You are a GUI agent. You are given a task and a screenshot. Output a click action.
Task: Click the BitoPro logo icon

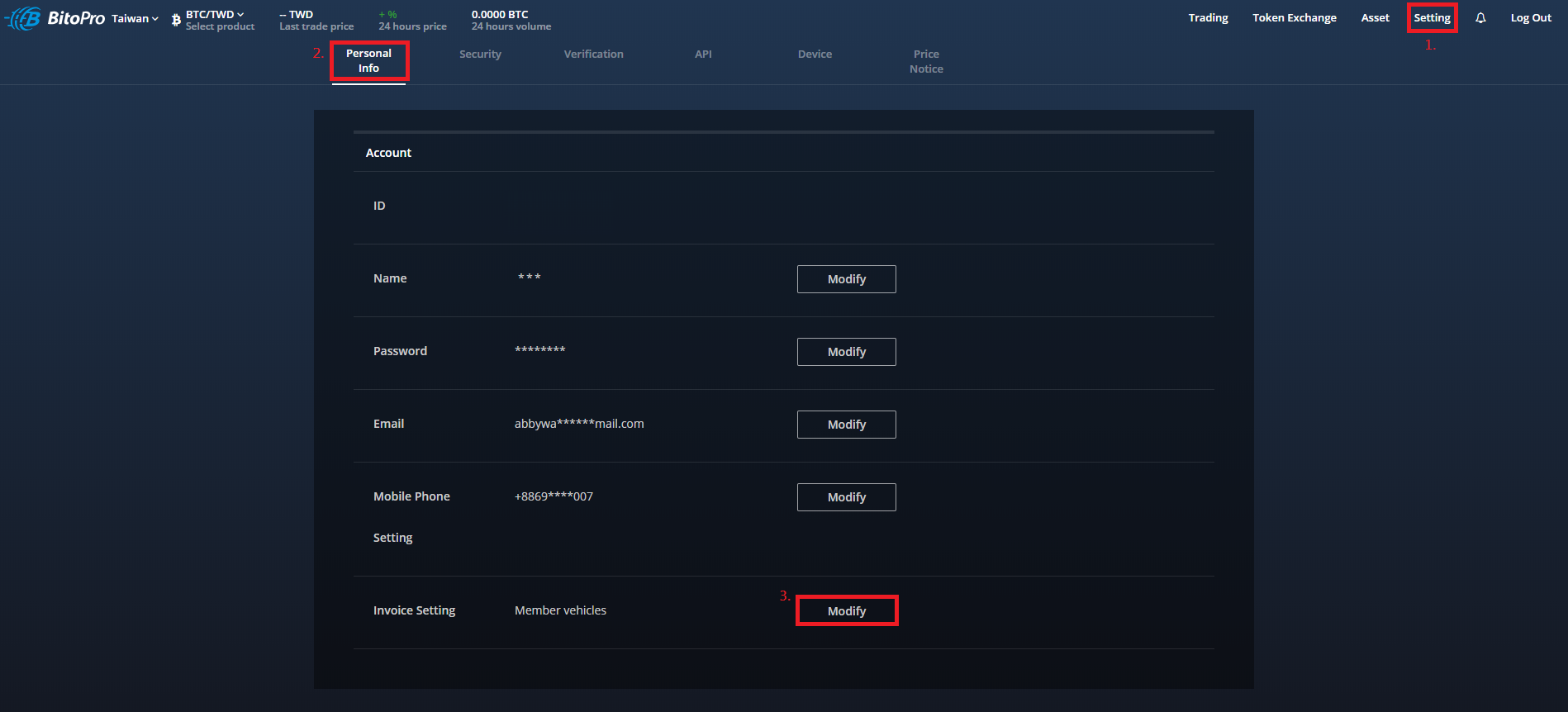point(23,18)
